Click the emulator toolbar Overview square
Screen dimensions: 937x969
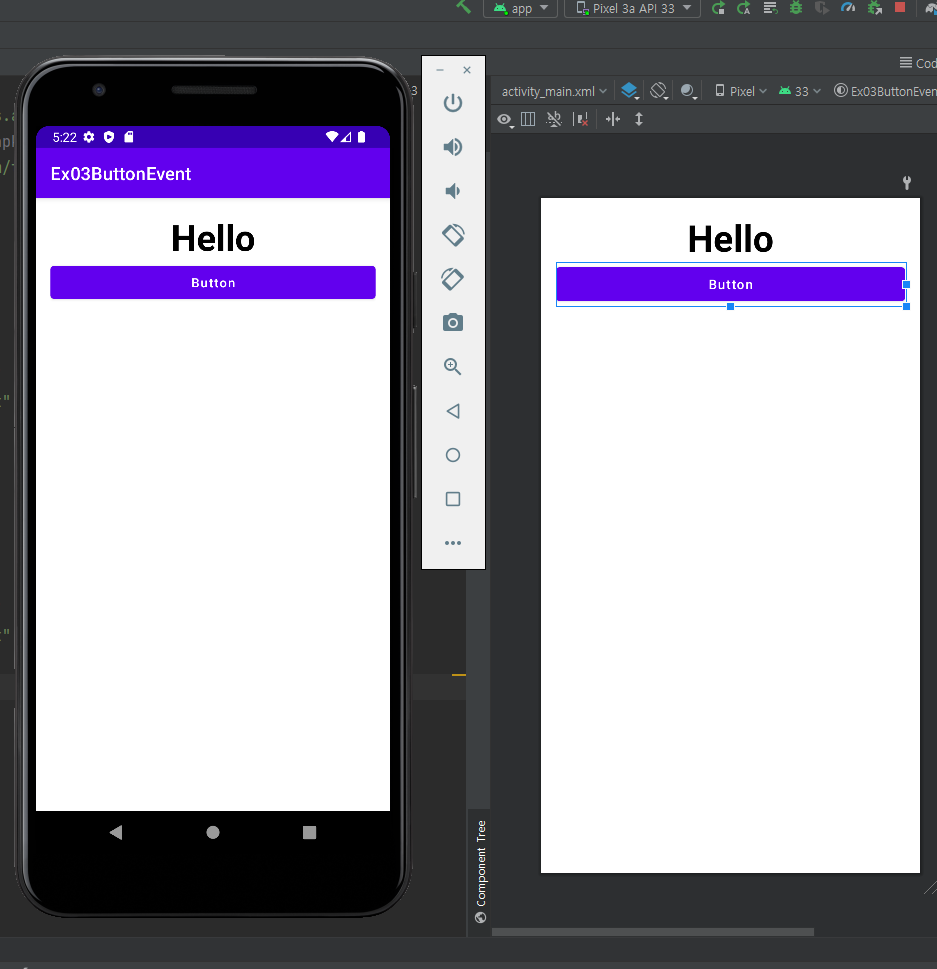(453, 499)
